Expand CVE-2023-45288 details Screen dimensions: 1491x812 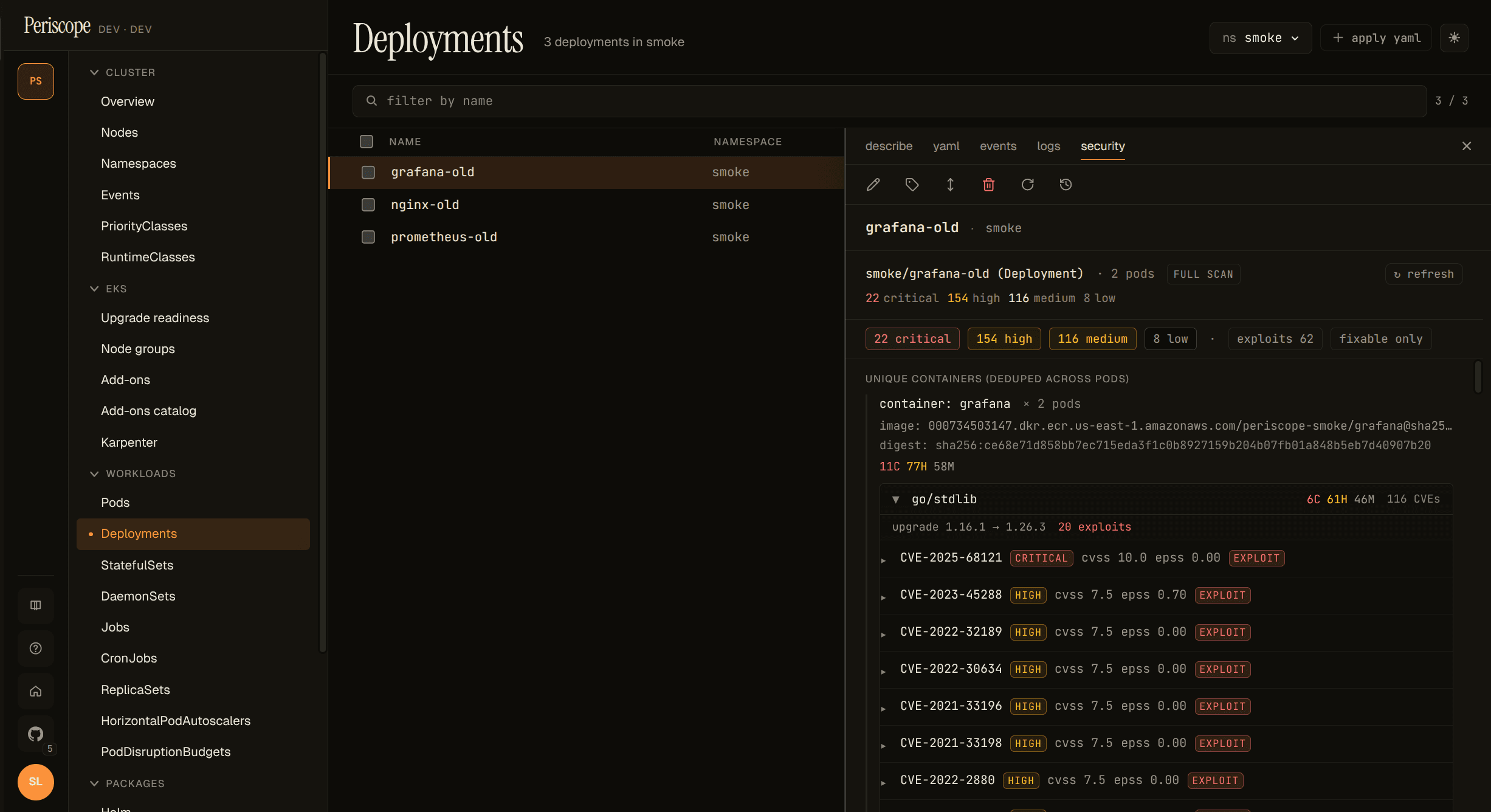[884, 597]
